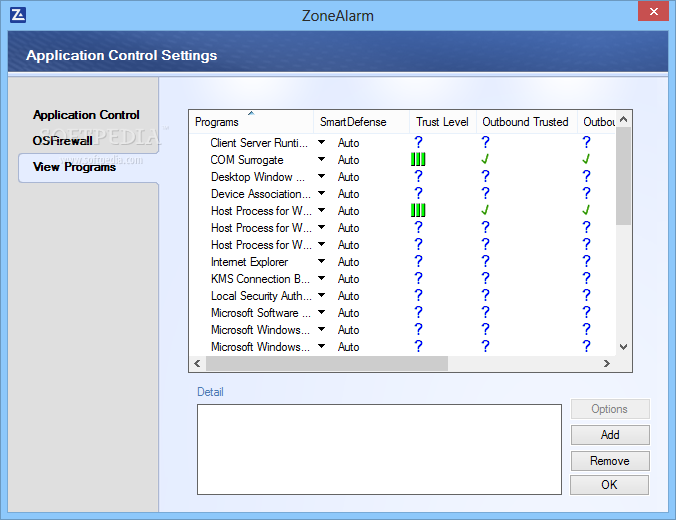Click Local Security Auth Outbound Trusted question mark
676x520 pixels.
pyautogui.click(x=485, y=295)
